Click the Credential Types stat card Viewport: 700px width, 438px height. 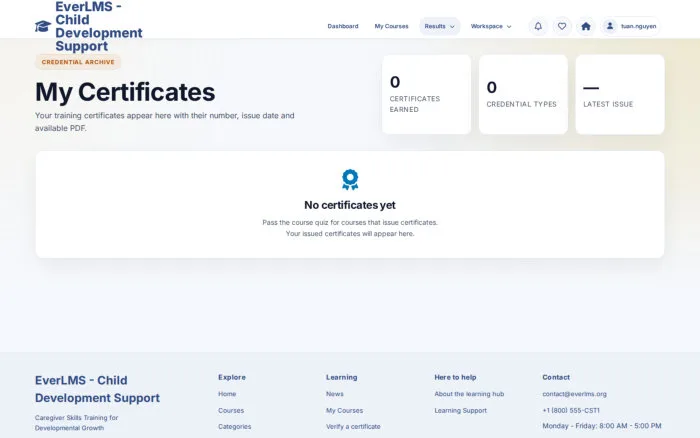tap(523, 94)
